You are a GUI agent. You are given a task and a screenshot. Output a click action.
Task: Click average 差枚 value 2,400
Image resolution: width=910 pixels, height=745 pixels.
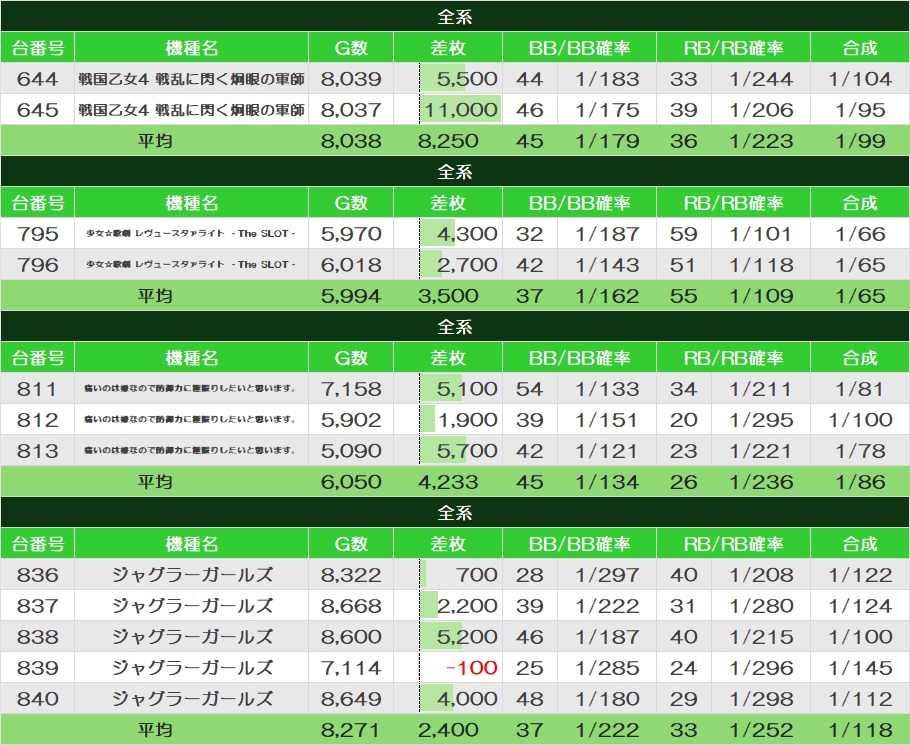pos(448,730)
